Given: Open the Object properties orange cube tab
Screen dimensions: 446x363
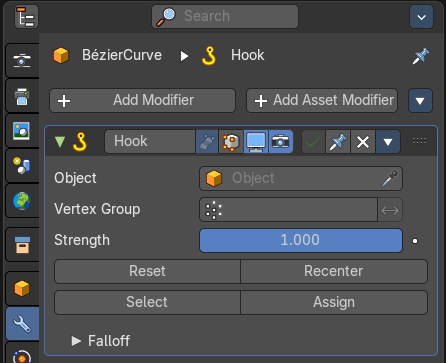Looking at the screenshot, I should (22, 288).
